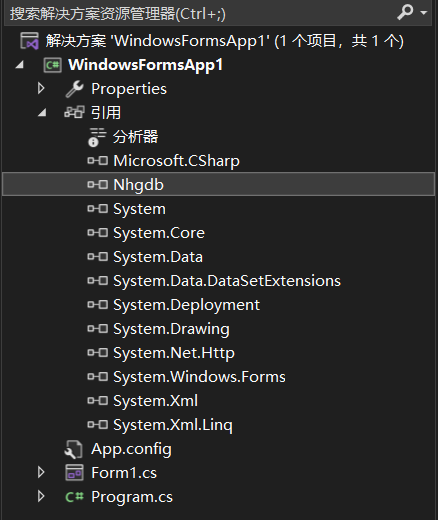The height and width of the screenshot is (520, 438).
Task: Click the App.config file icon
Action: (74, 449)
